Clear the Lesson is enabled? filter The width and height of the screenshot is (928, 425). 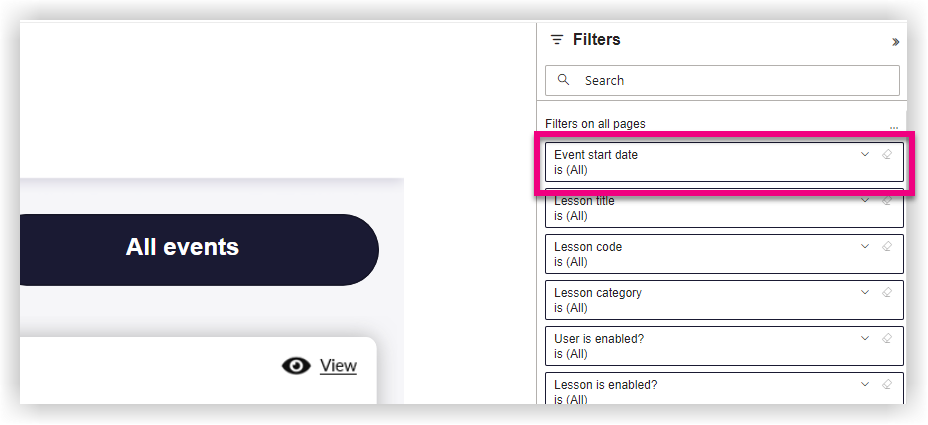(x=887, y=385)
